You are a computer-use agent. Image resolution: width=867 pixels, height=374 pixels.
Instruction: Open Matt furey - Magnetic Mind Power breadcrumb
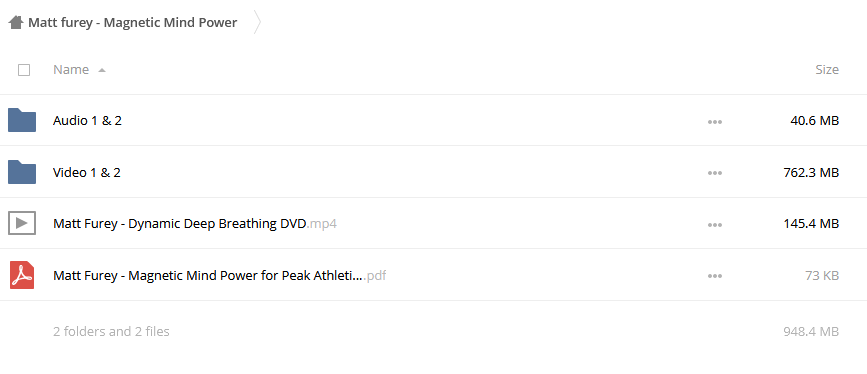(x=133, y=23)
